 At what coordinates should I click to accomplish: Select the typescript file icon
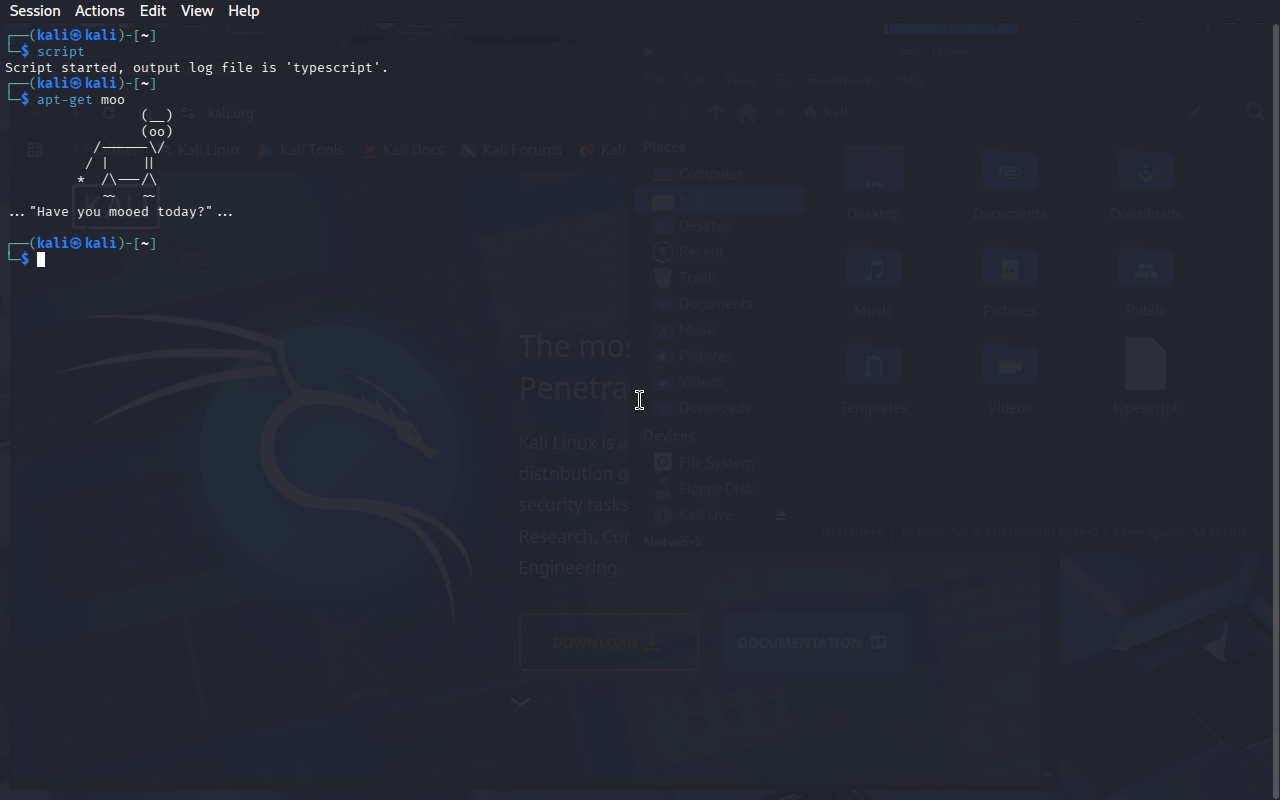tap(1145, 364)
